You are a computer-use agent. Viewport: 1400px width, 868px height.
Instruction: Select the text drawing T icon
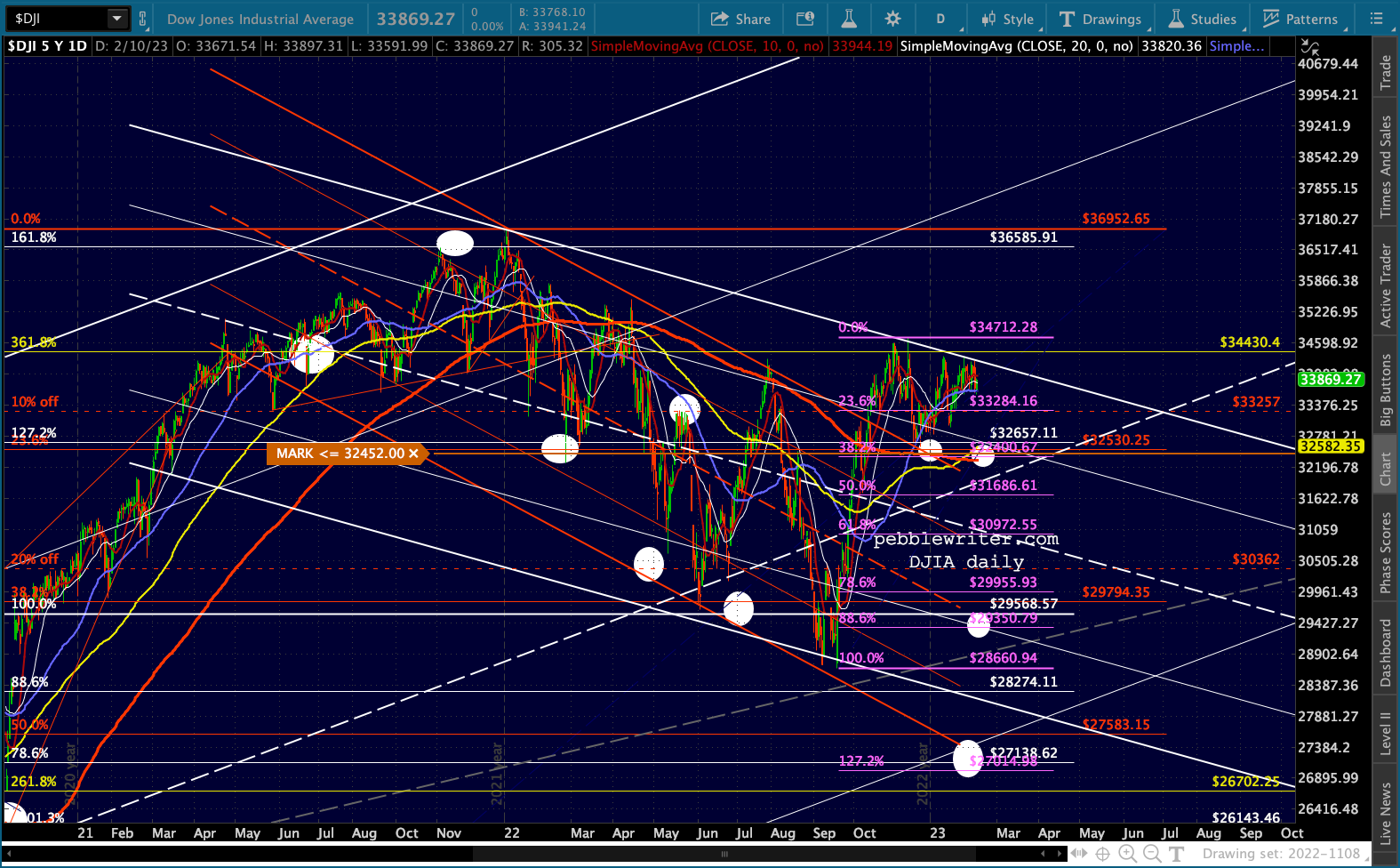1177,854
